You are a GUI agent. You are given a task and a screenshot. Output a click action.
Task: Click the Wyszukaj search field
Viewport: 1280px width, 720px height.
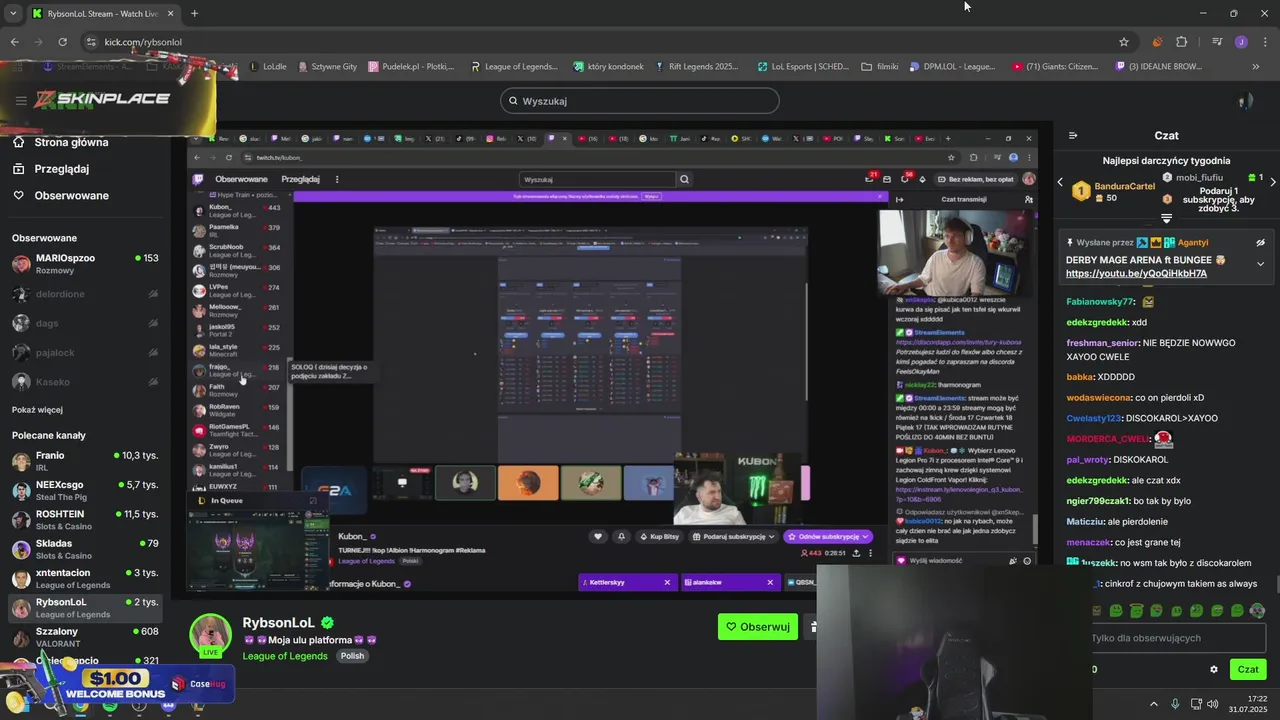(x=640, y=101)
